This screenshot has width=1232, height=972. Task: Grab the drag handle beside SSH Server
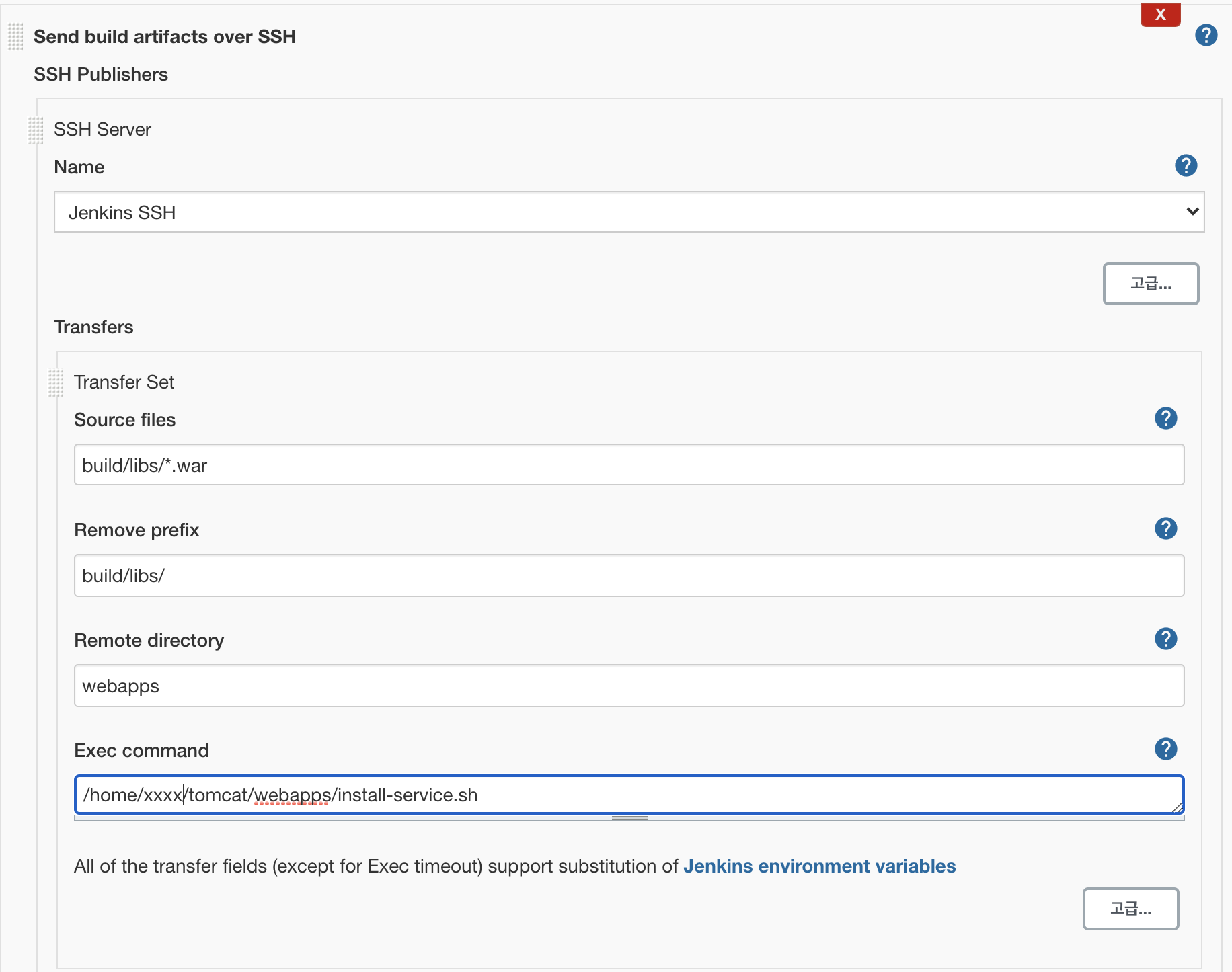(x=36, y=130)
